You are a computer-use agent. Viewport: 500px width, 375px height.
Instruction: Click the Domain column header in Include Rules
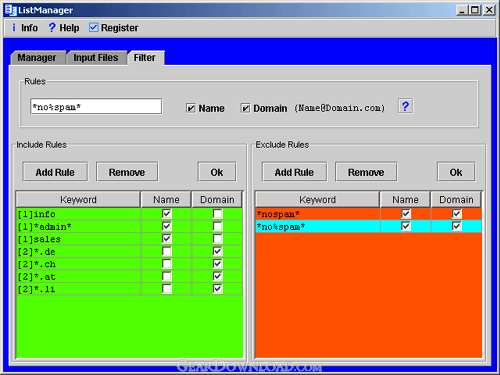click(x=217, y=199)
